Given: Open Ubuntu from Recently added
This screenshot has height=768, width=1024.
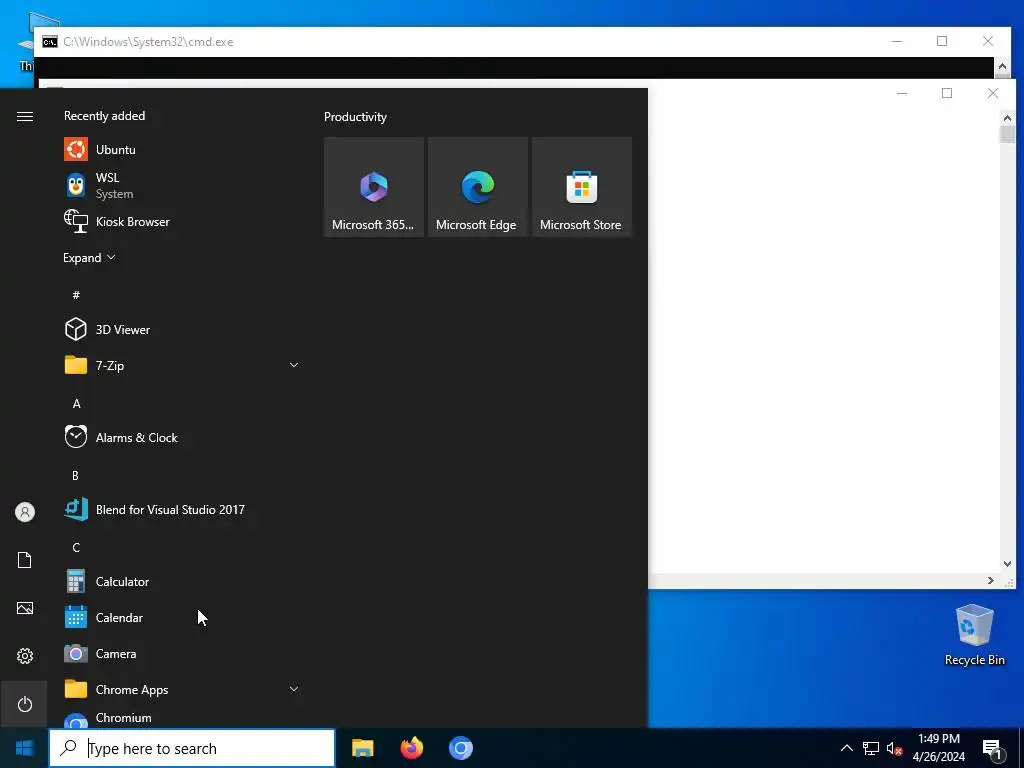Looking at the screenshot, I should (x=182, y=150).
